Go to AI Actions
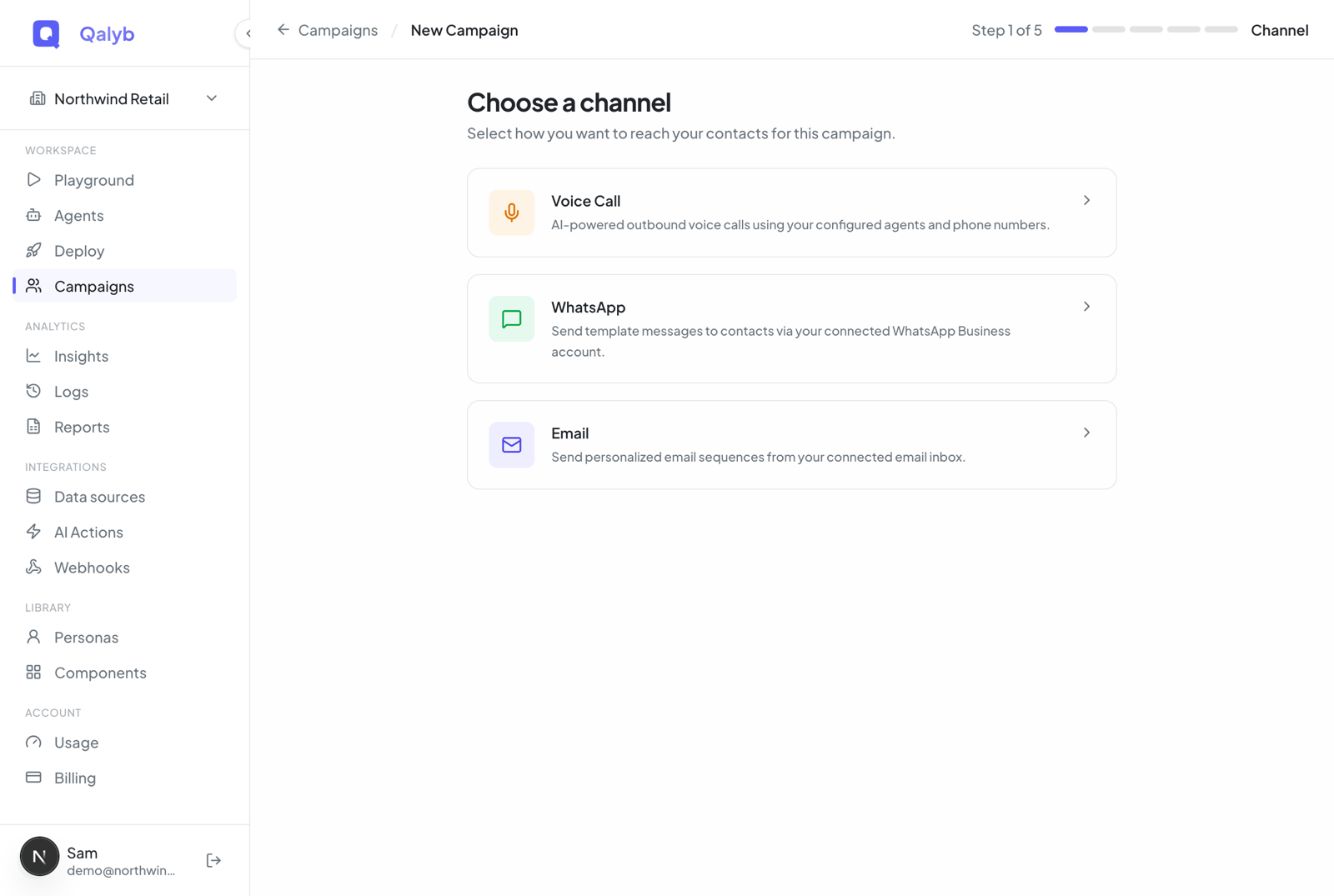Screen dimensions: 1334x896 coord(125,532)
